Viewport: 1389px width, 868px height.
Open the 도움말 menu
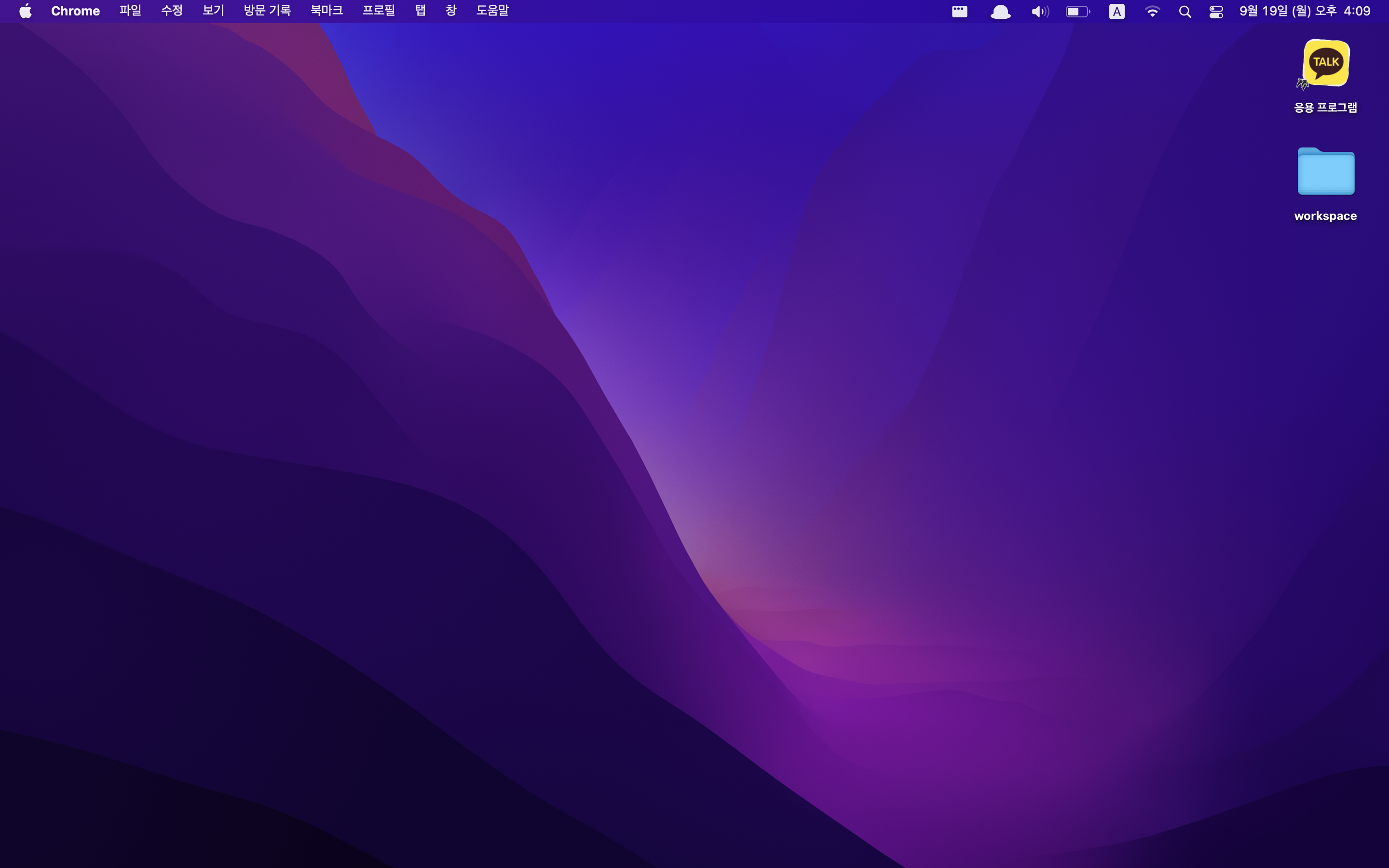pyautogui.click(x=492, y=11)
